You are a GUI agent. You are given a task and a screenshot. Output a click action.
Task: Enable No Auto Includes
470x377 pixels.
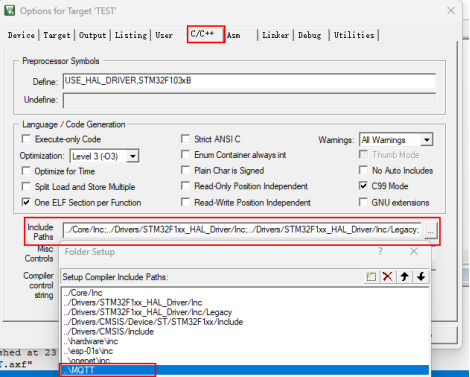363,170
